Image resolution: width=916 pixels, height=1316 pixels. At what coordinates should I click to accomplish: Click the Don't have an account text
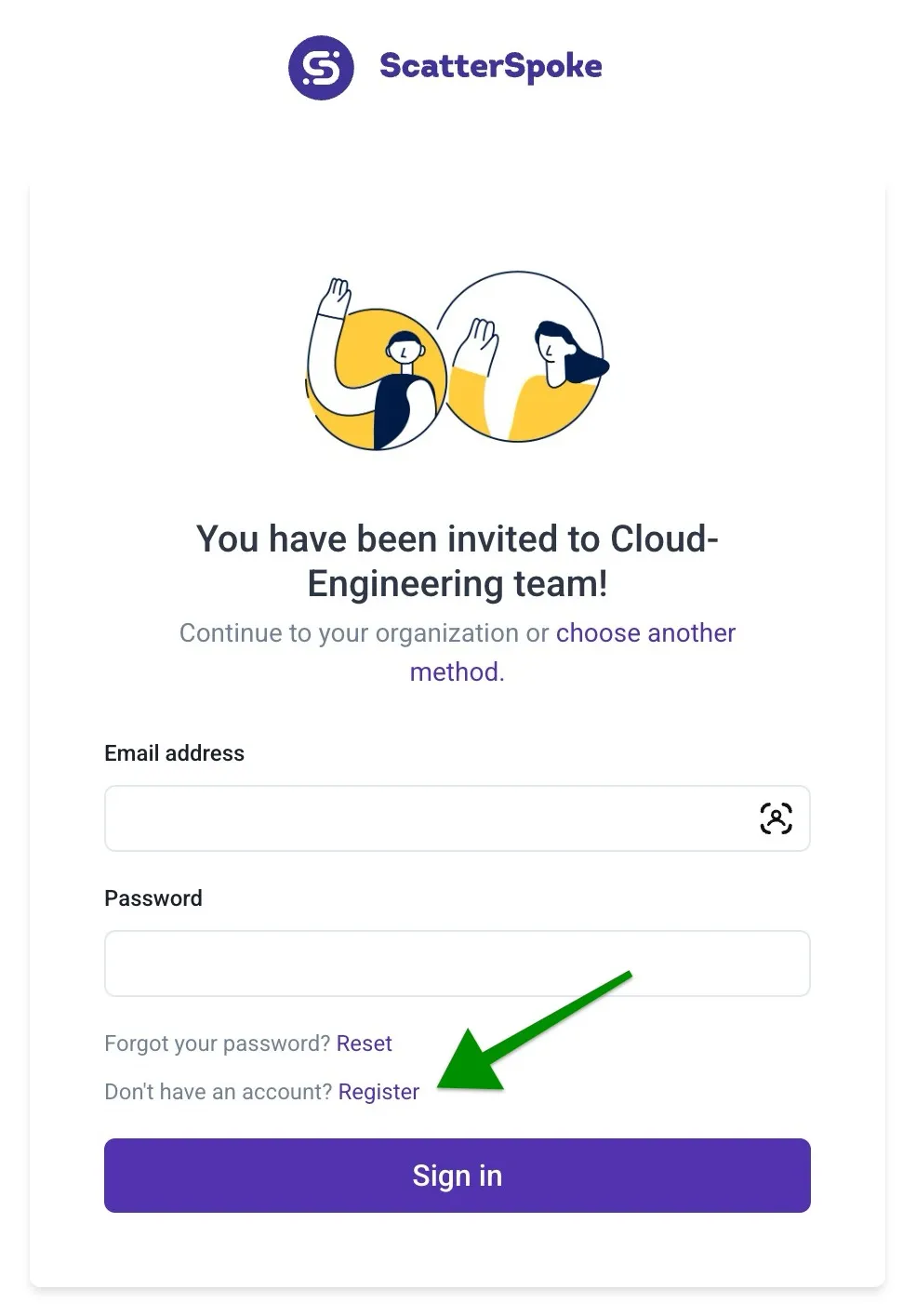(x=219, y=1092)
